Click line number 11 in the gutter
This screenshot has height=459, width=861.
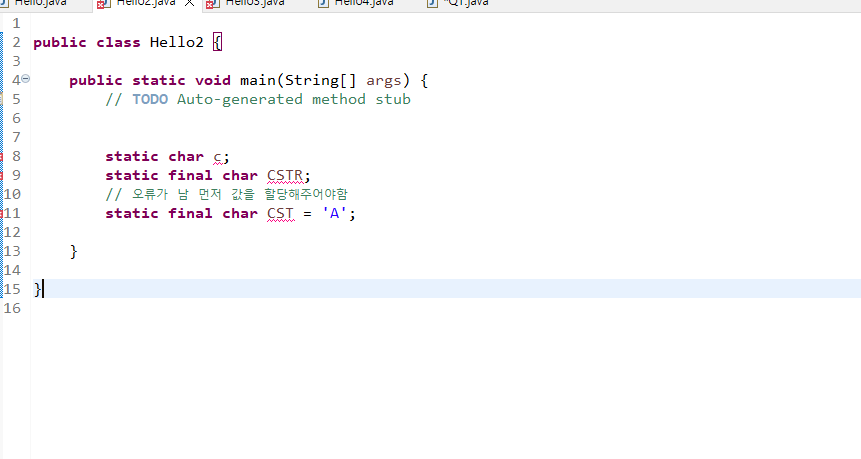(x=12, y=214)
